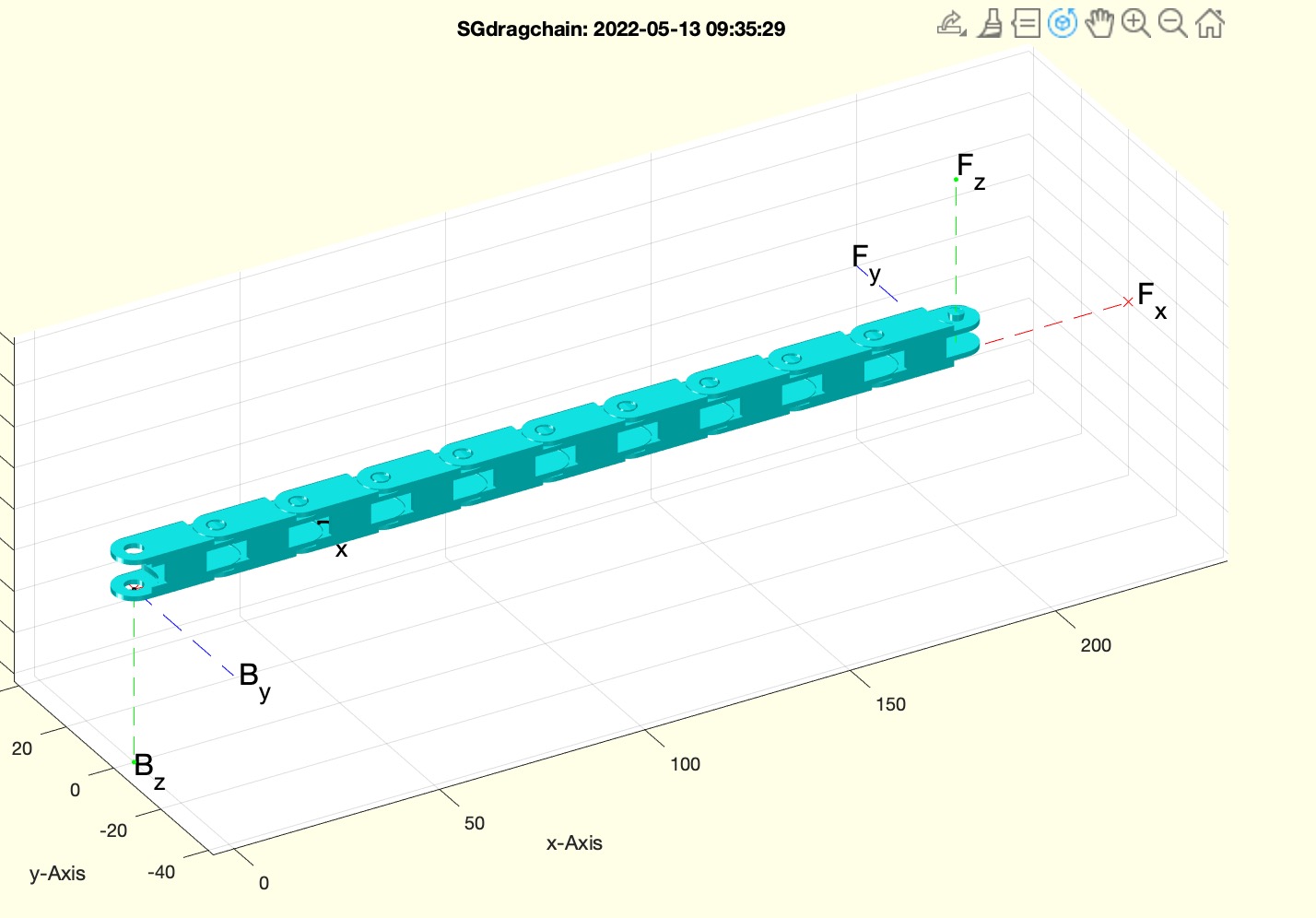The width and height of the screenshot is (1316, 918).
Task: Select the By frame label
Action: pos(253,679)
